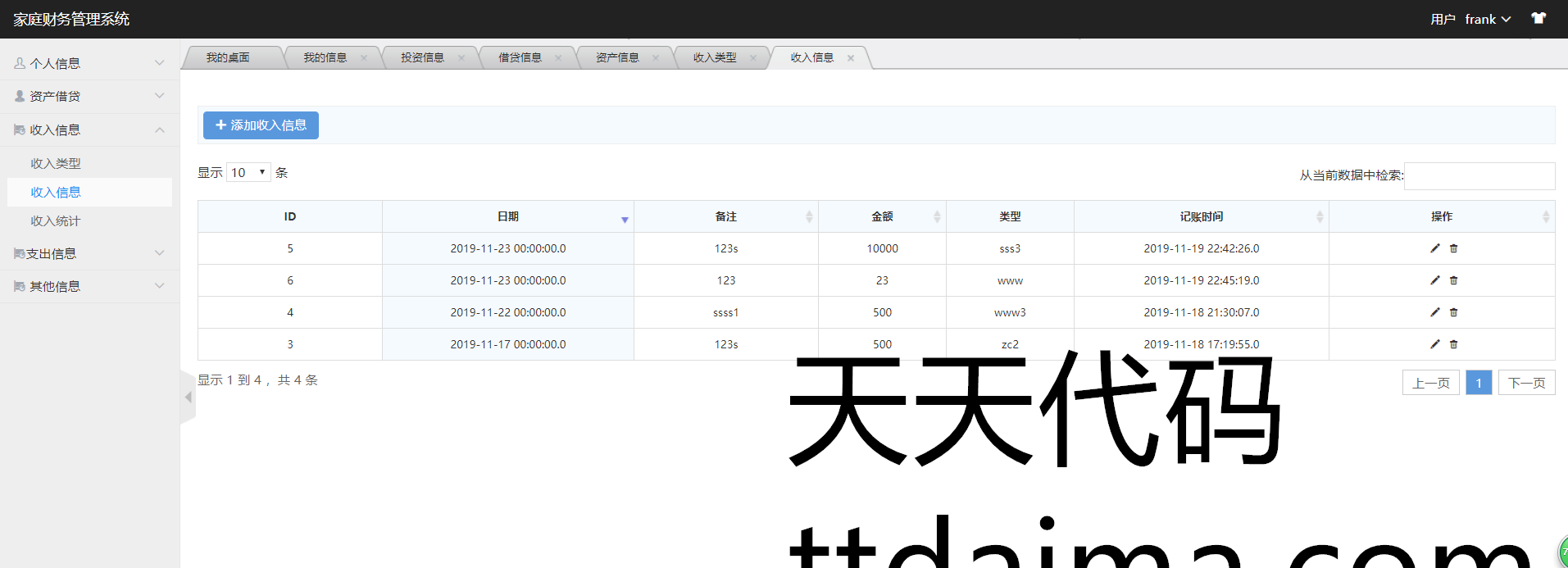The height and width of the screenshot is (568, 1568).
Task: Click trash icon for record ID 4
Action: tap(1453, 312)
